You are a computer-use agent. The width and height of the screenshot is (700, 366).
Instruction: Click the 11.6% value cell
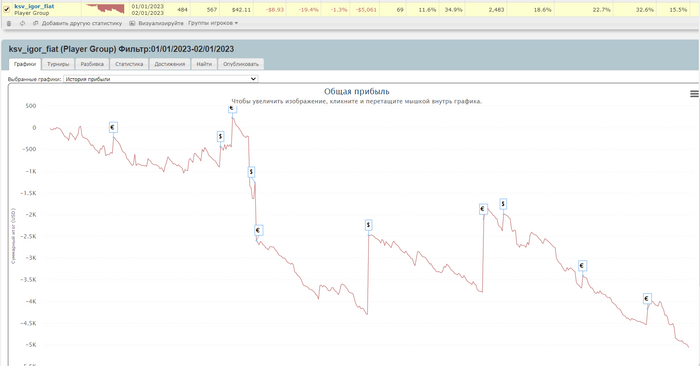click(424, 9)
